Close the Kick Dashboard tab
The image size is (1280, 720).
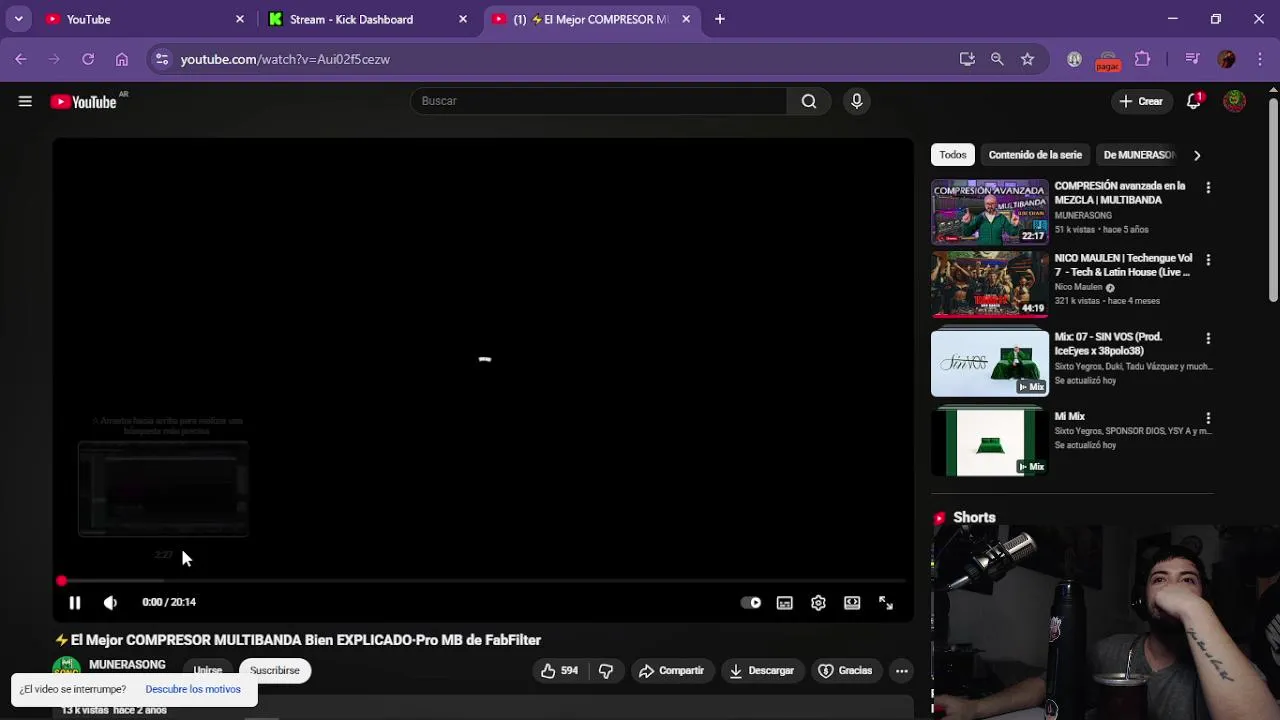click(463, 19)
